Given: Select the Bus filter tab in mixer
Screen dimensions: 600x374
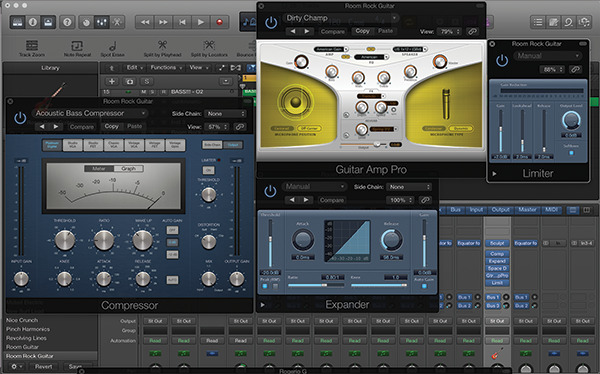Looking at the screenshot, I should [x=455, y=210].
